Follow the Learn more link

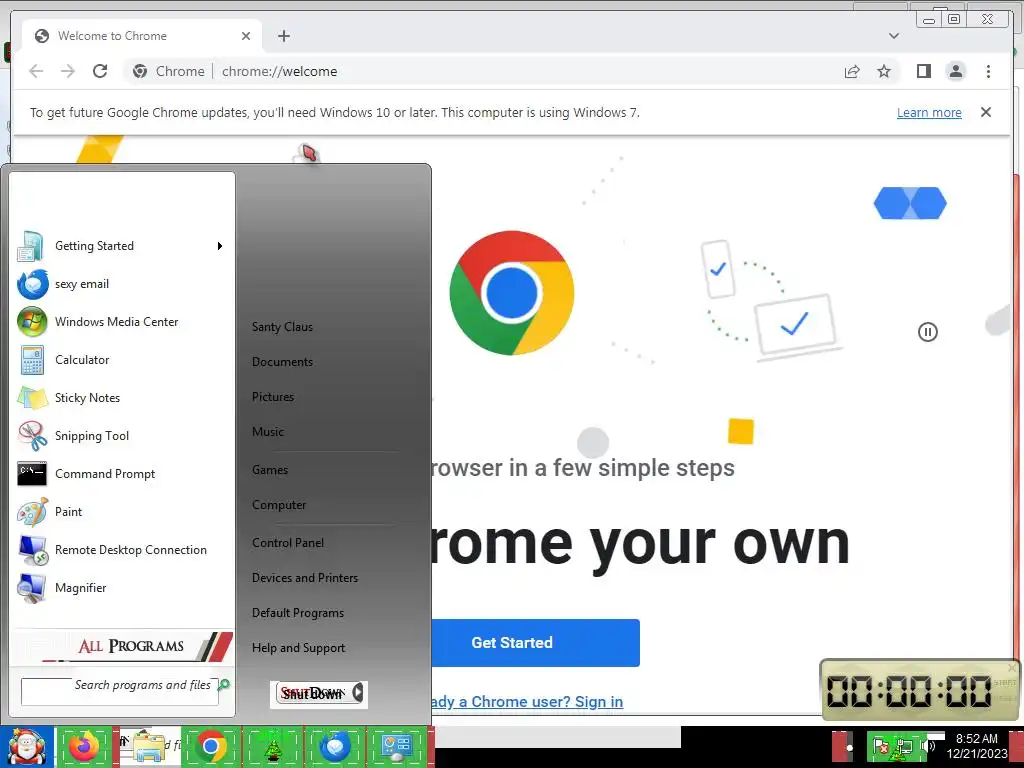pyautogui.click(x=929, y=112)
